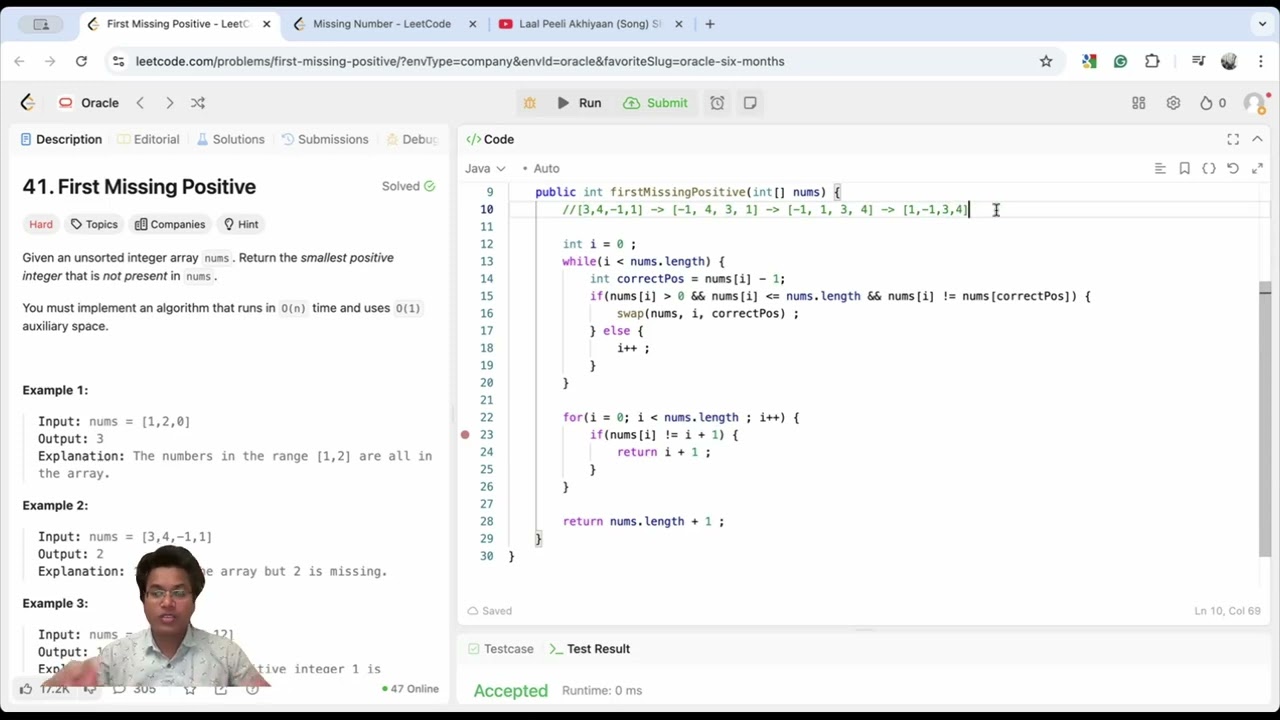Open the LeetCode user avatar menu
This screenshot has width=1280, height=720.
(1254, 103)
